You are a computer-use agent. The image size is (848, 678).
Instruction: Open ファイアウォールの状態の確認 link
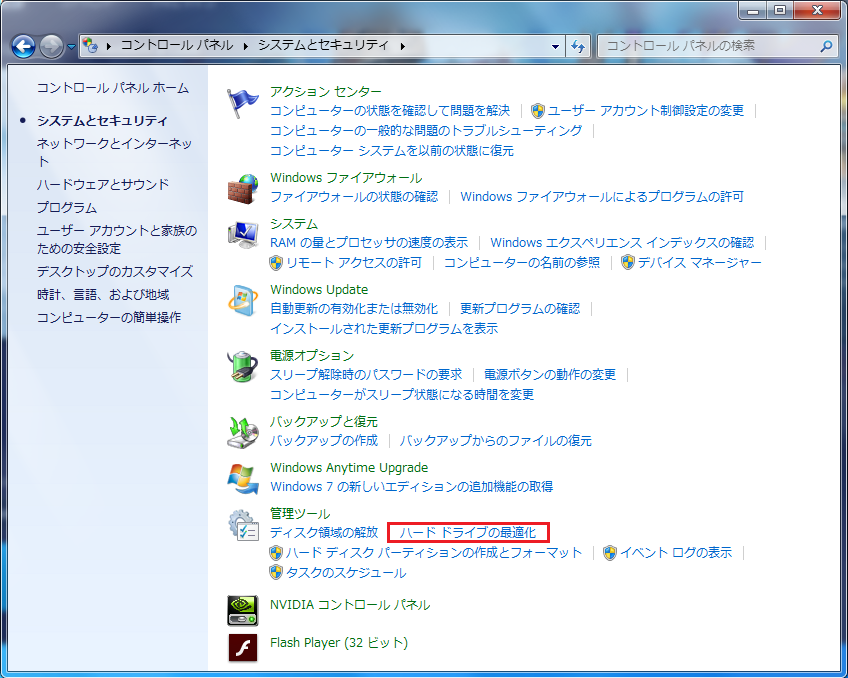[354, 197]
